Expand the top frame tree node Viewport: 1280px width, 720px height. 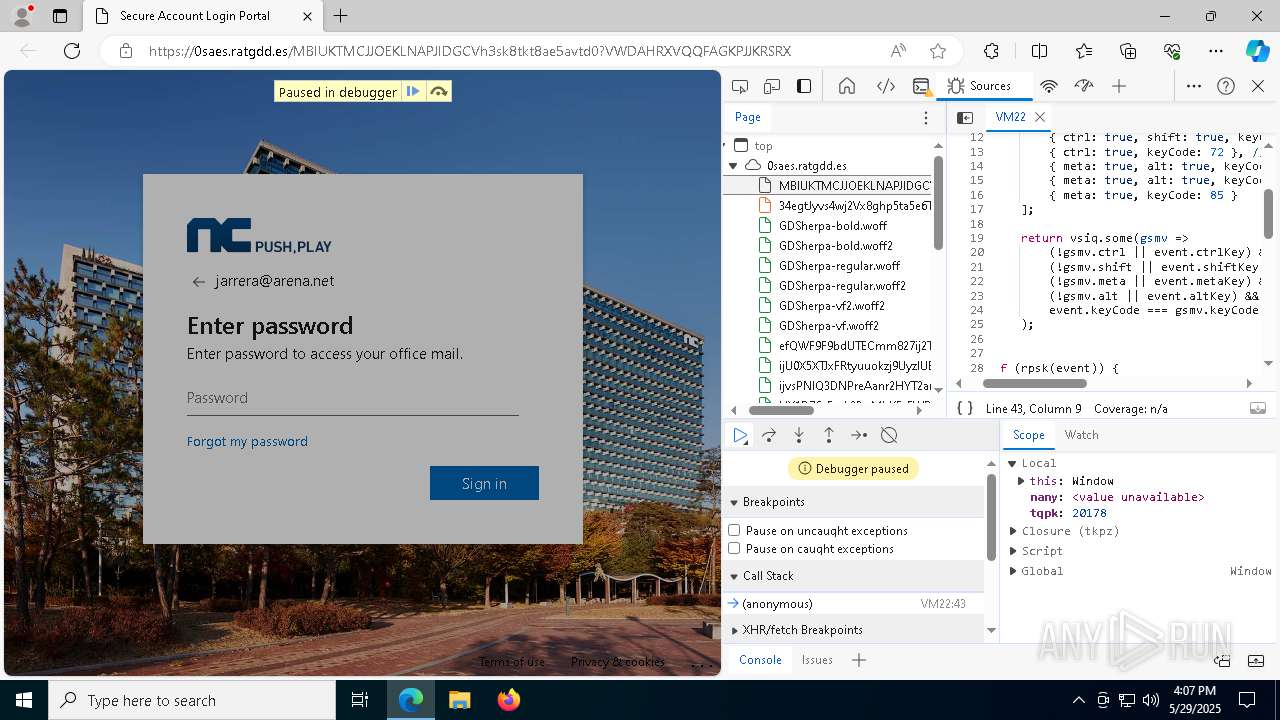(727, 146)
